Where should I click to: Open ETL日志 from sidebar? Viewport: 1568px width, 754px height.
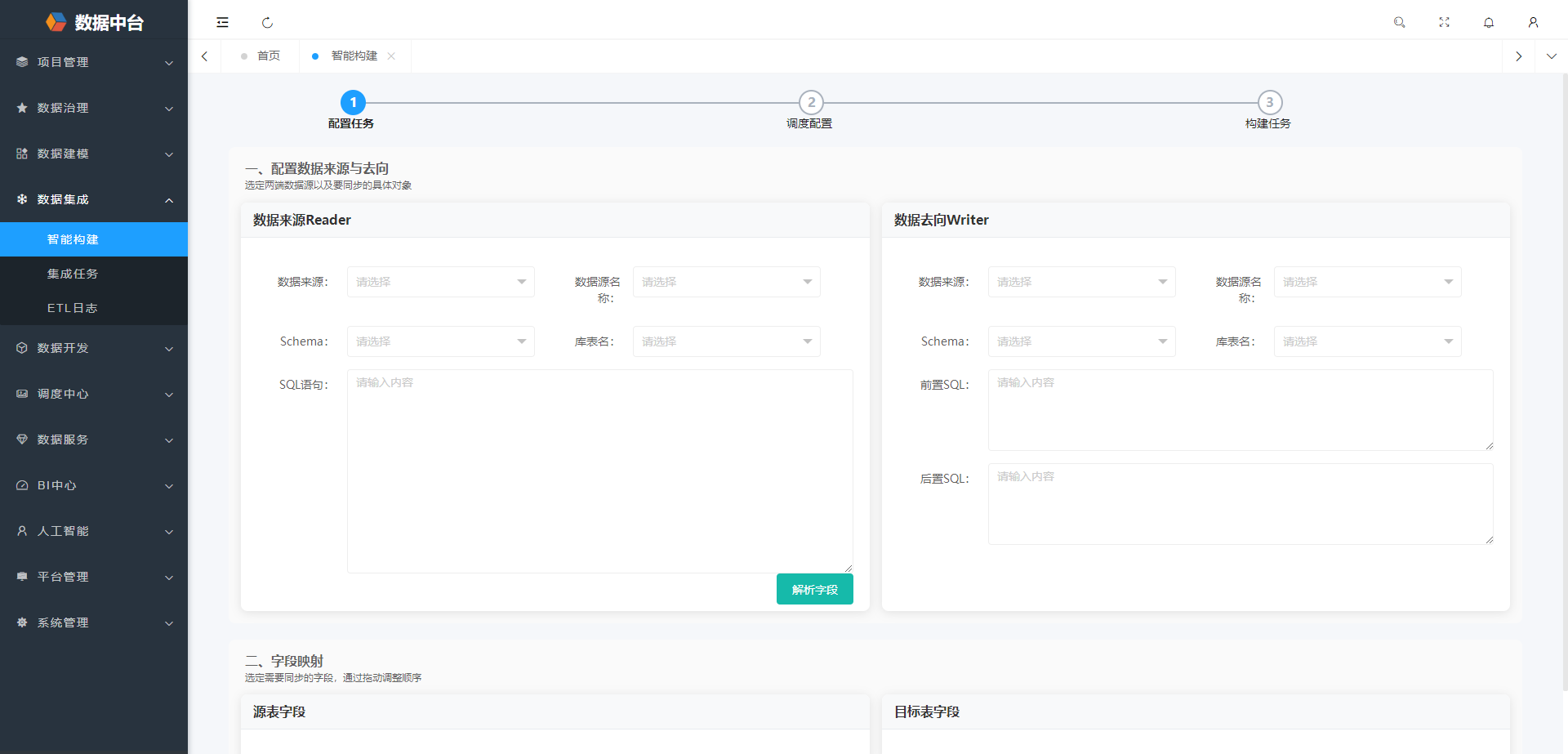click(73, 308)
